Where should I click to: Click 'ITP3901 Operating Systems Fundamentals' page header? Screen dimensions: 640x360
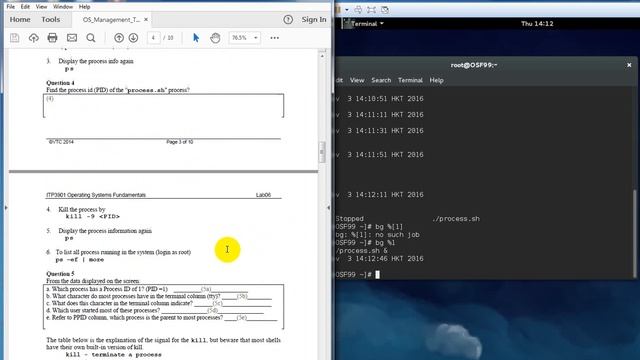(96, 195)
